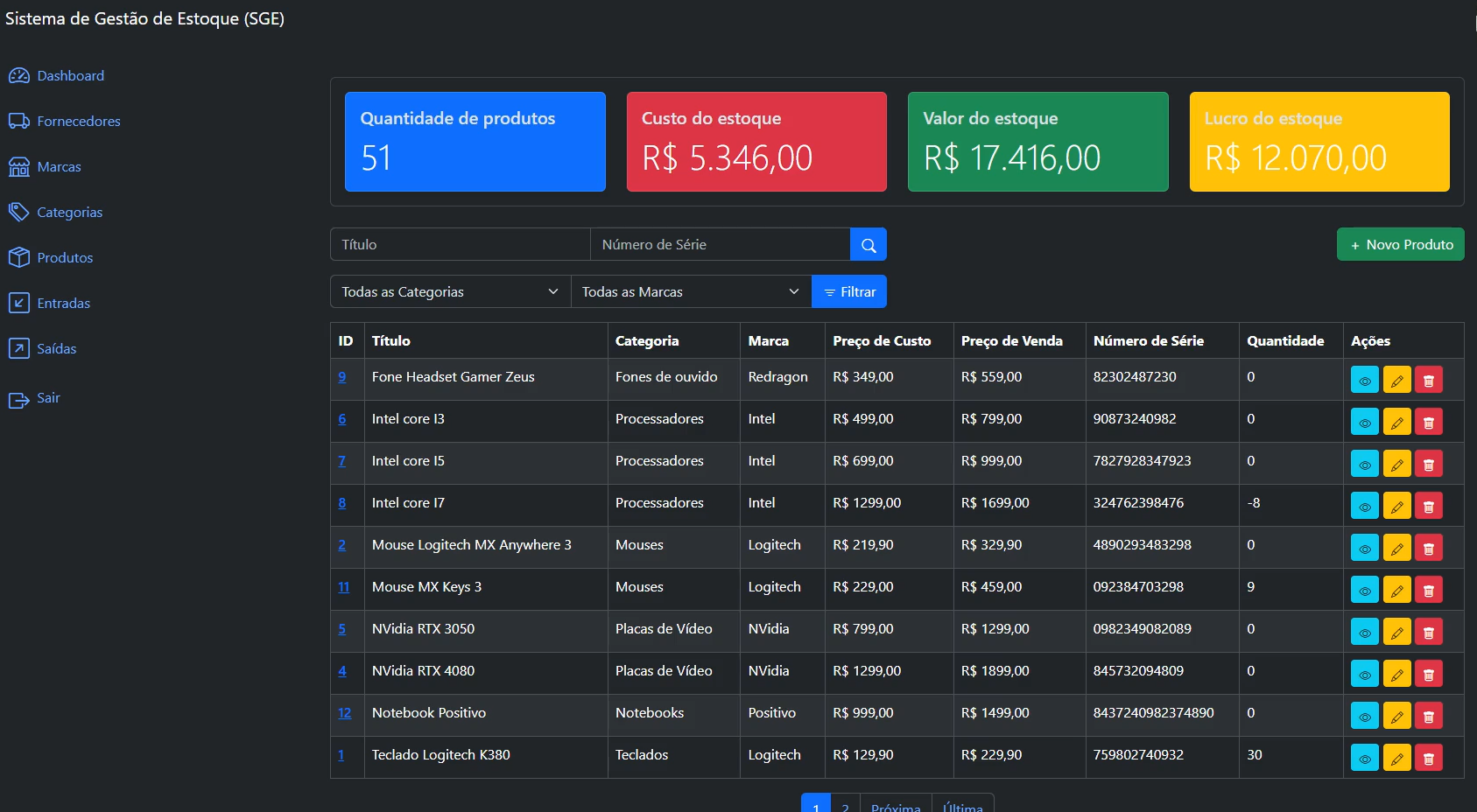
Task: Delete the Notebook Positivo entry
Action: [1428, 717]
